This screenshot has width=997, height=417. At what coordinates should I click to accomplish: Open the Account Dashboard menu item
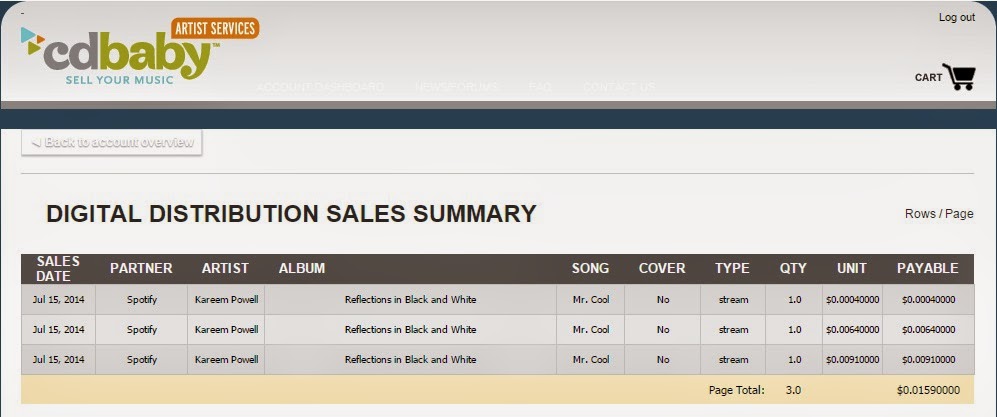coord(320,87)
